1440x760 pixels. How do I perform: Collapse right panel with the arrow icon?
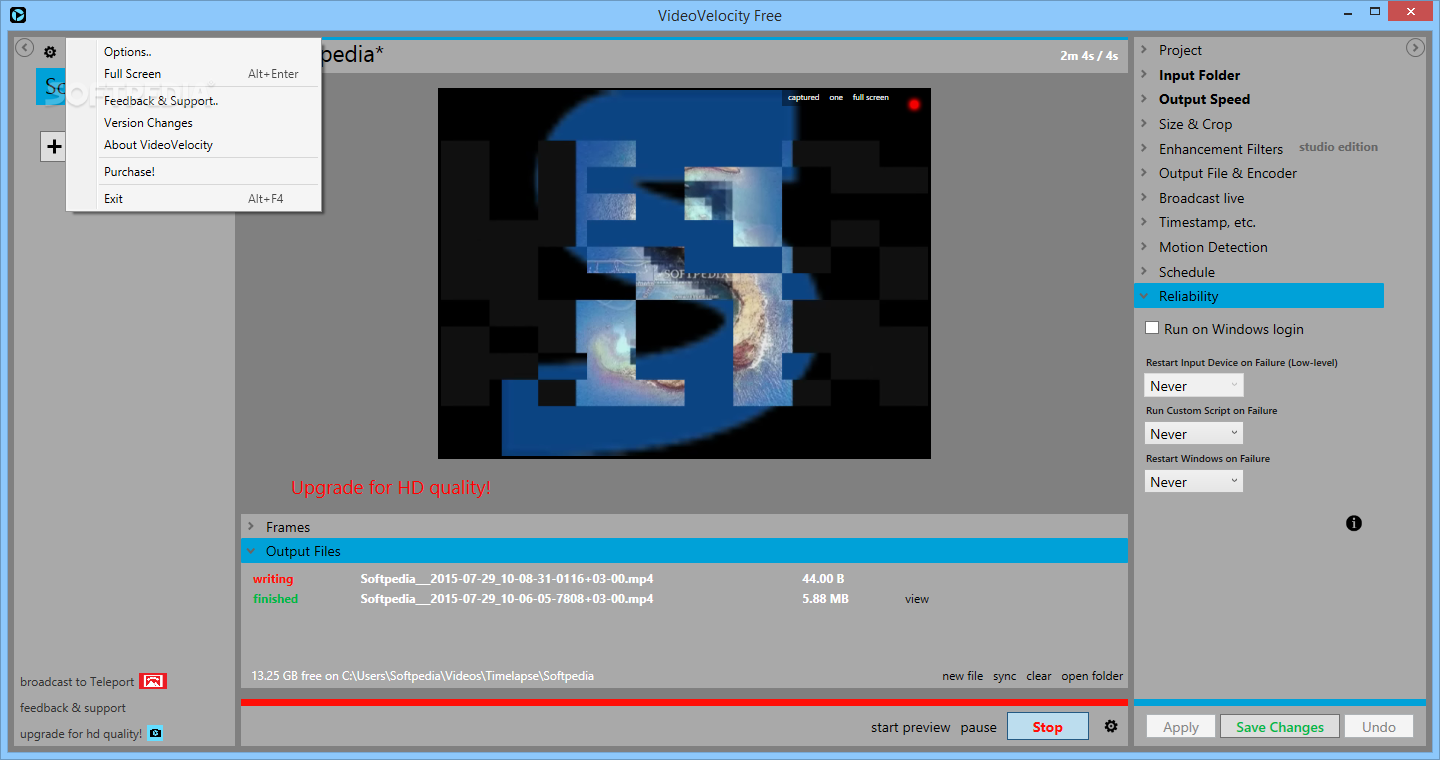click(1415, 48)
